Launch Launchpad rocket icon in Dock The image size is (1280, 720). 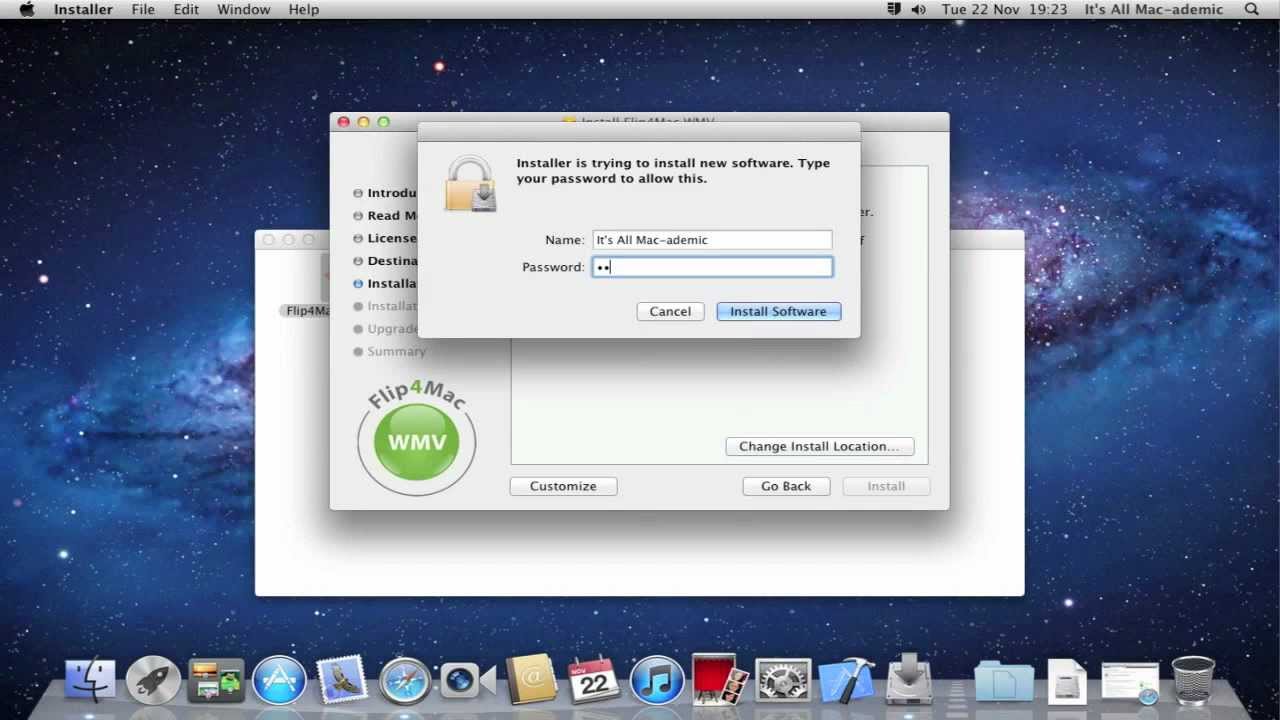coord(153,681)
